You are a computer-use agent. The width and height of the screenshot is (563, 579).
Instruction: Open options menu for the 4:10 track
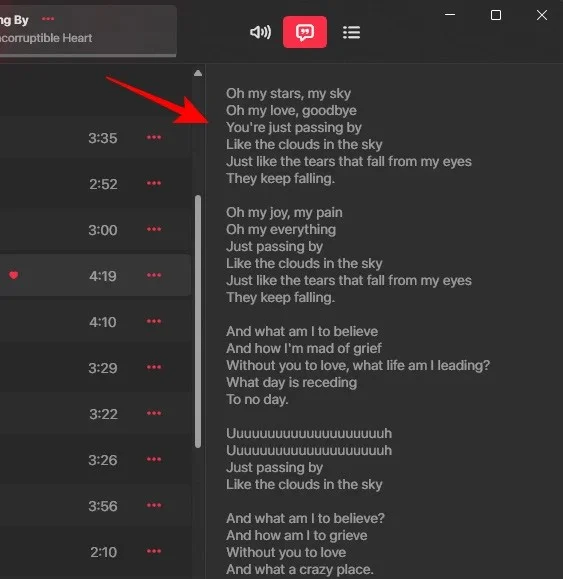click(x=154, y=321)
